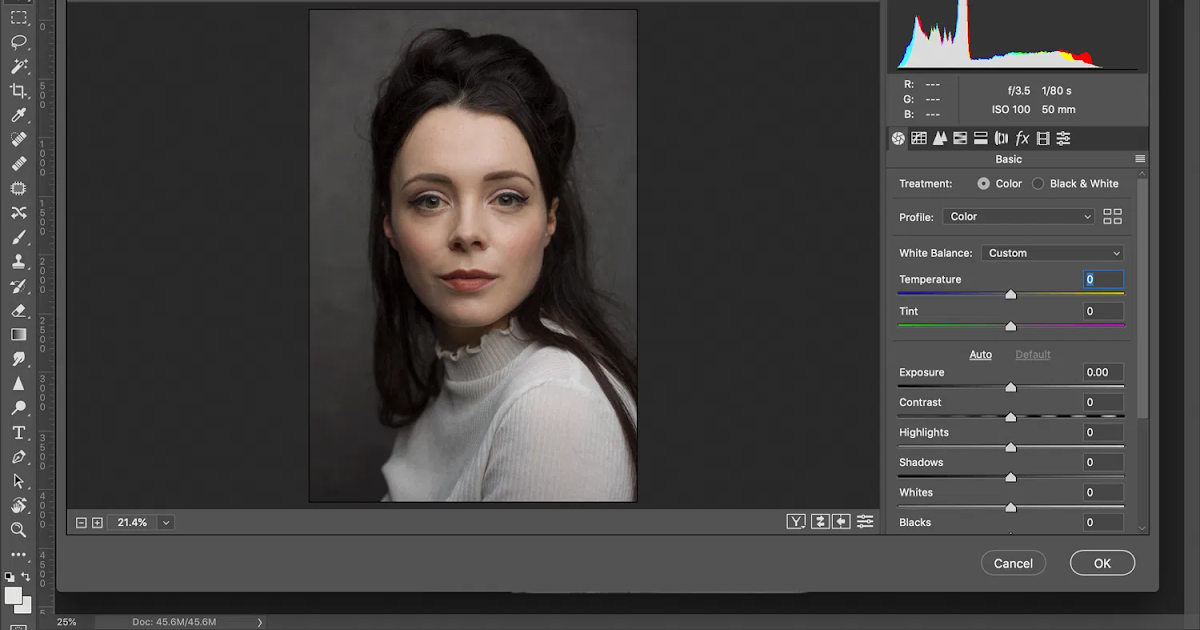Click the 25% zoom status field
Image resolution: width=1200 pixels, height=630 pixels.
[x=67, y=622]
